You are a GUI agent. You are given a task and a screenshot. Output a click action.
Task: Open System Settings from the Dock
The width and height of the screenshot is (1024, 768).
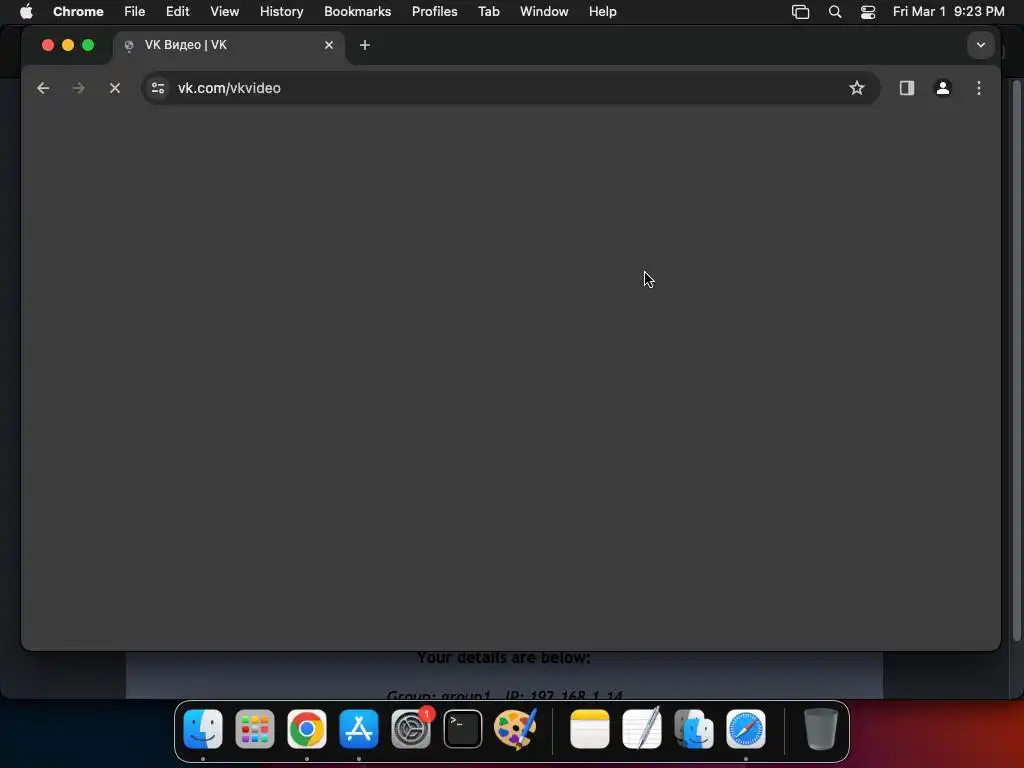(411, 729)
